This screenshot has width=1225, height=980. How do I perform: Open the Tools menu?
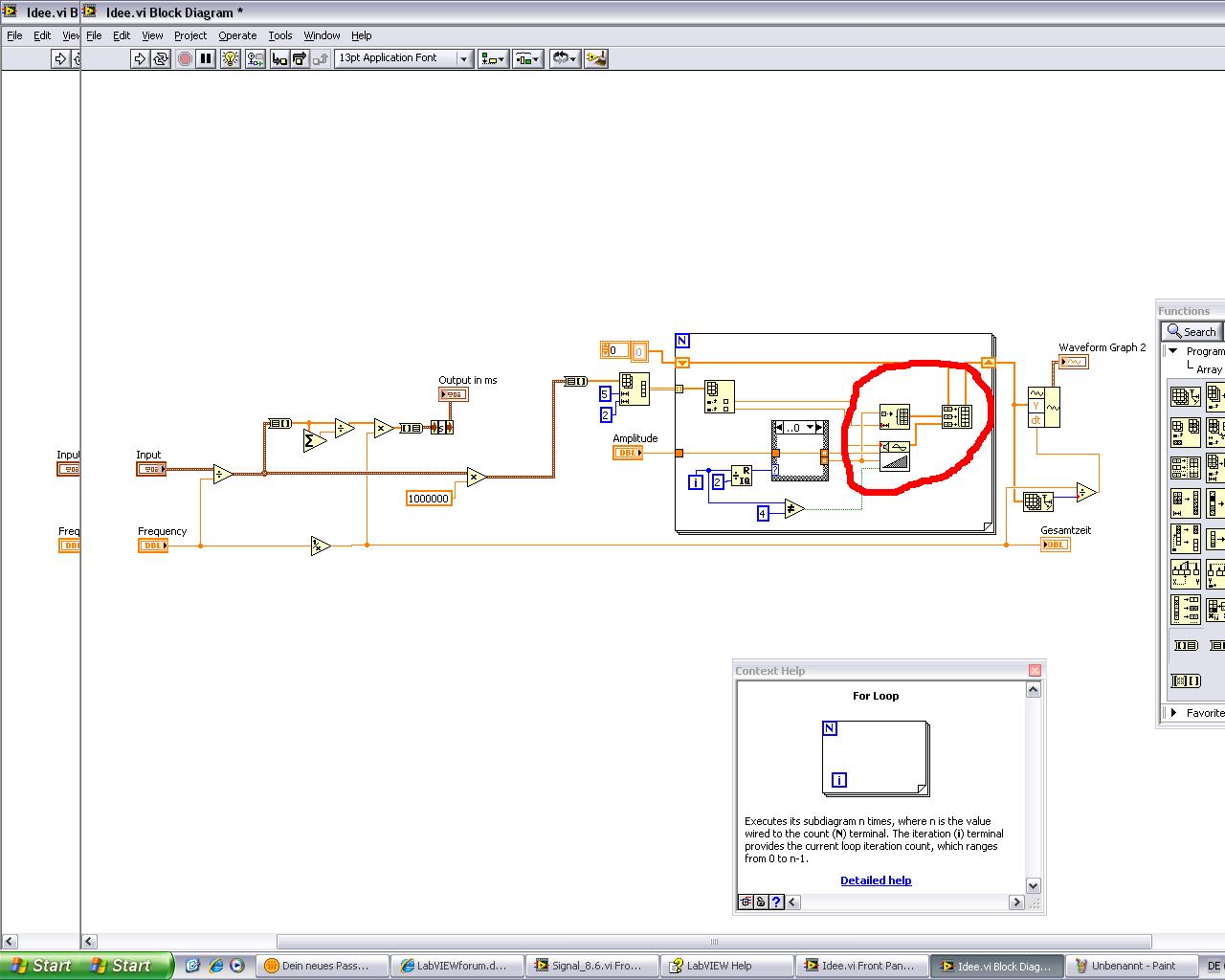coord(280,35)
